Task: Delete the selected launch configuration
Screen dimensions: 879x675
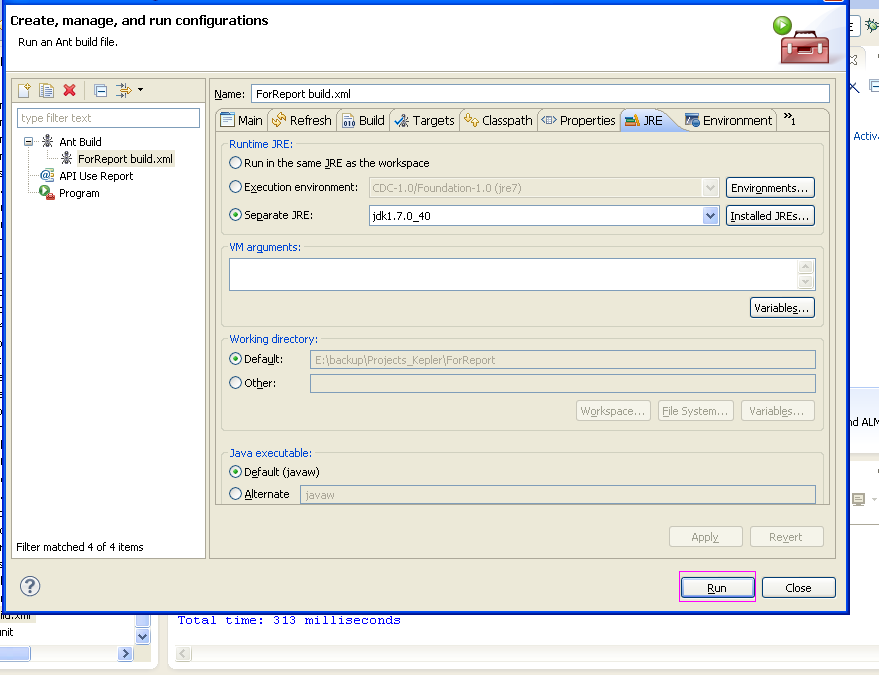Action: (x=68, y=91)
